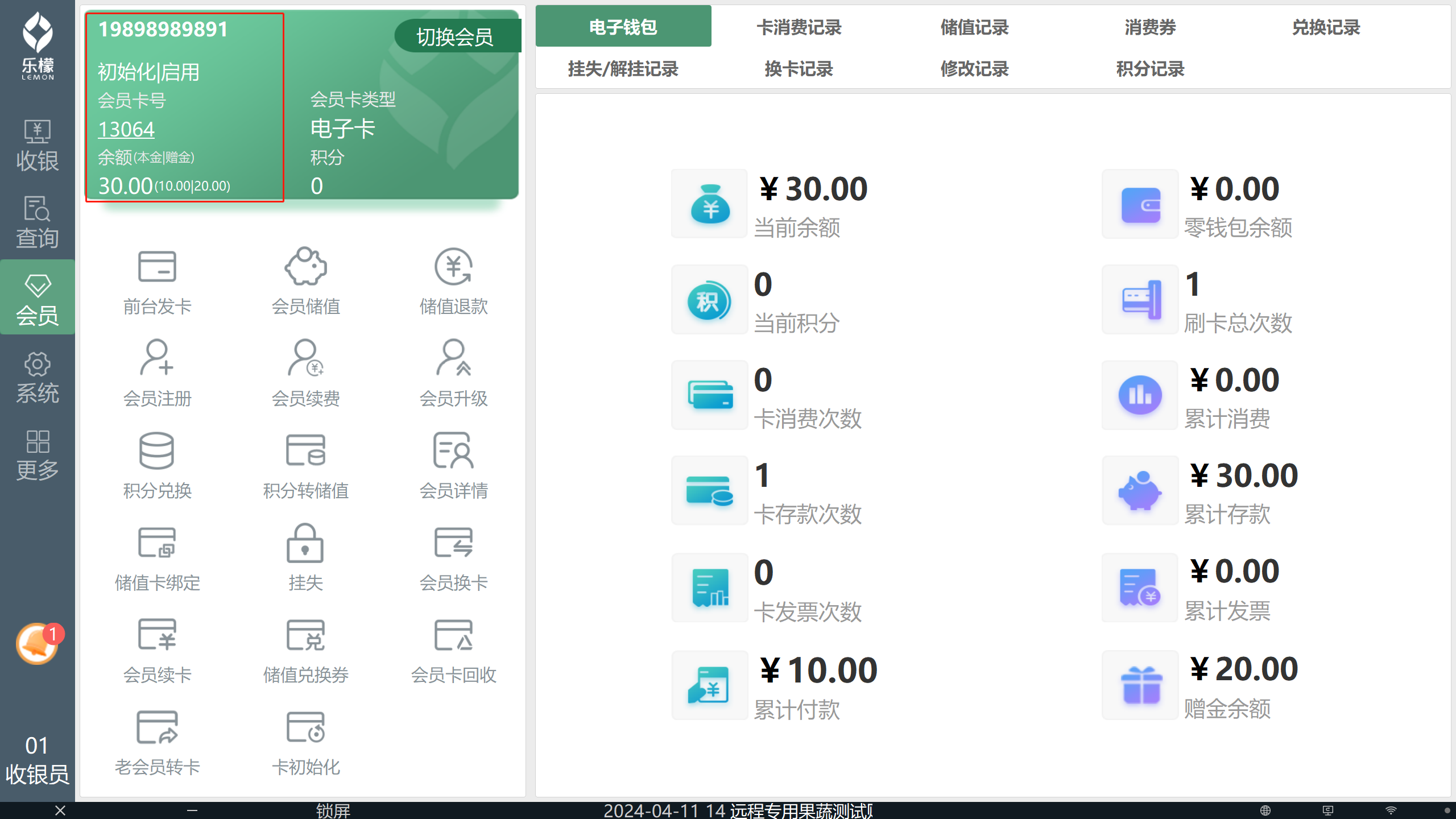This screenshot has width=1456, height=819.
Task: Switch to the 电子钱包 tab
Action: coord(623,27)
